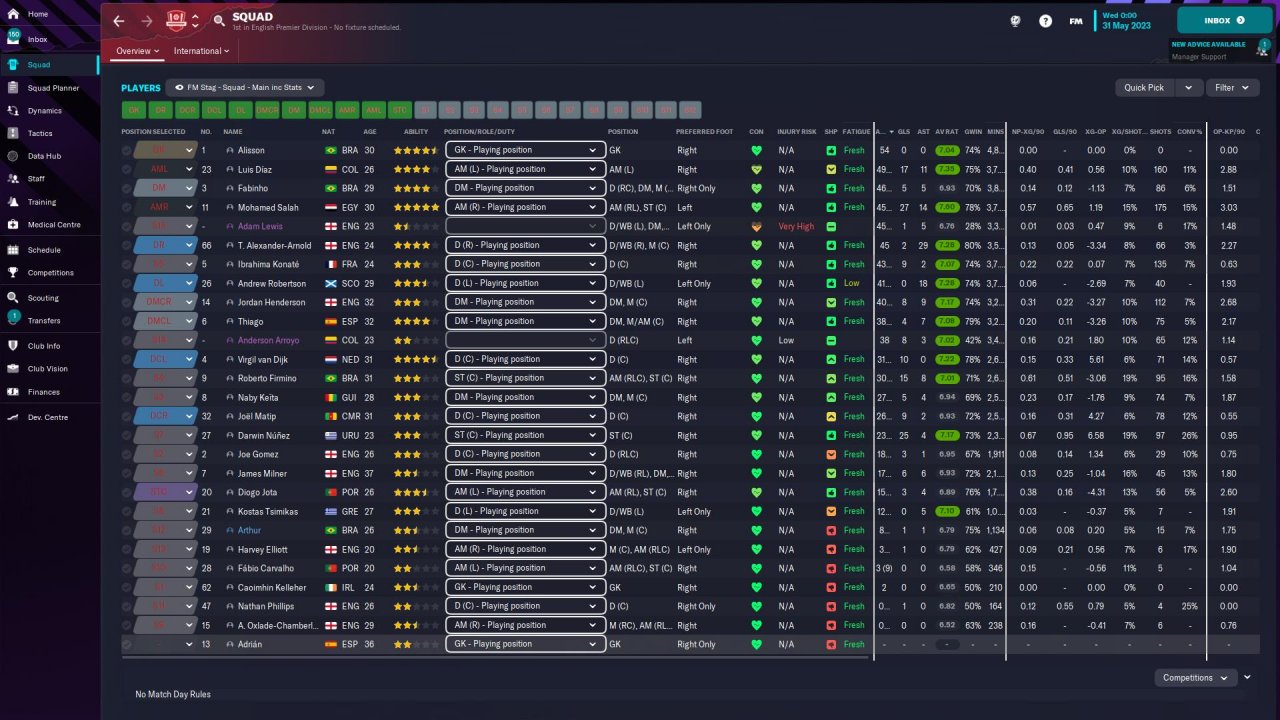1280x720 pixels.
Task: Open the Dynamics section
Action: point(44,111)
